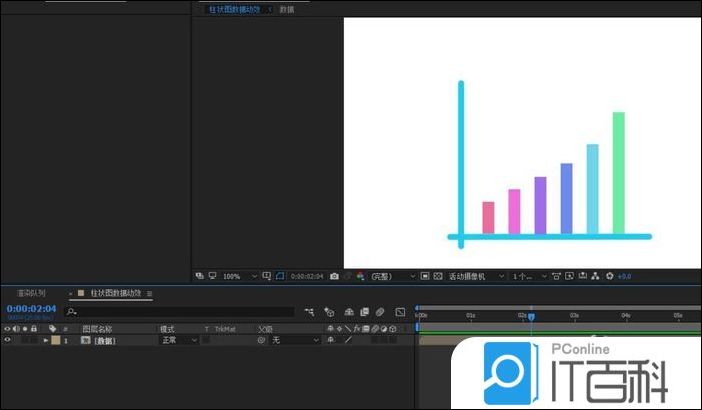
Task: Enable frame blending icon in timeline
Action: (364, 312)
